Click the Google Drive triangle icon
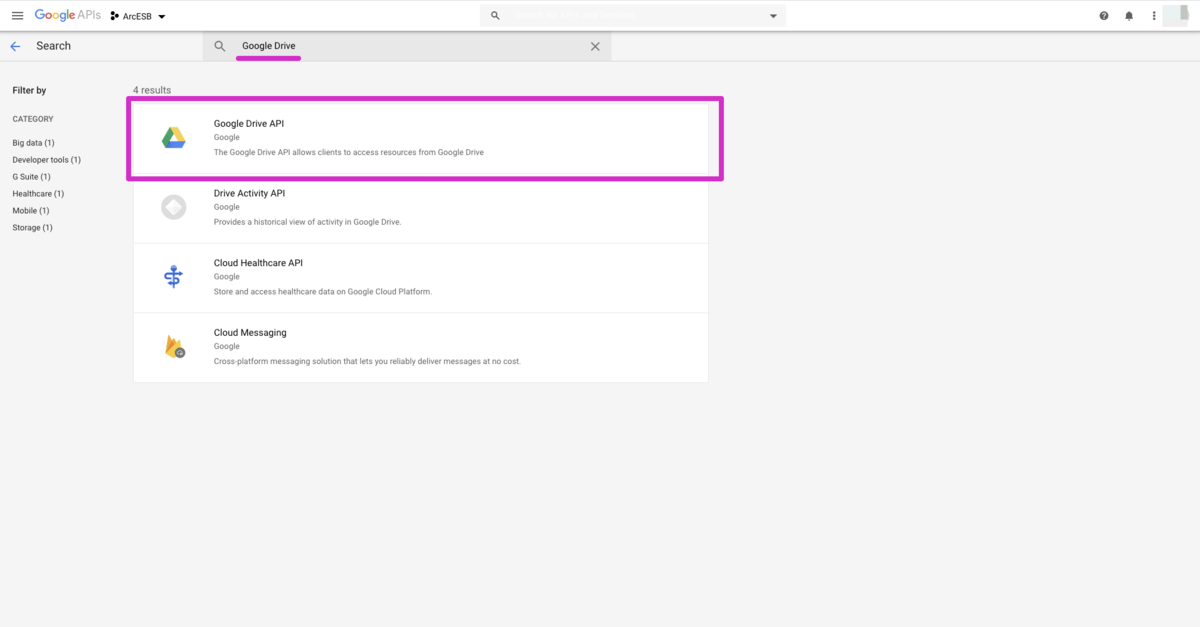The height and width of the screenshot is (627, 1200). tap(174, 138)
